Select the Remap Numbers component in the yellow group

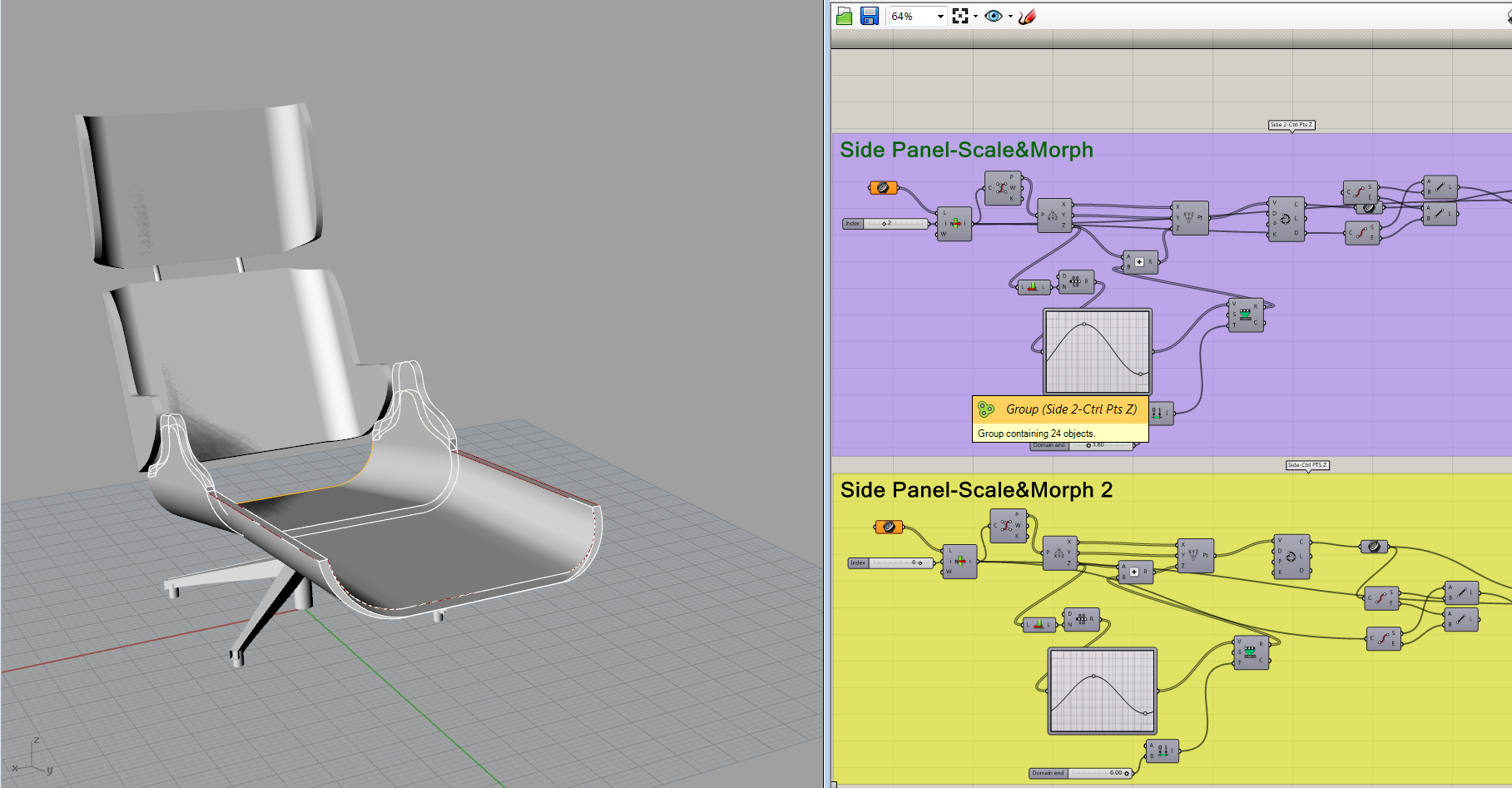[1251, 652]
